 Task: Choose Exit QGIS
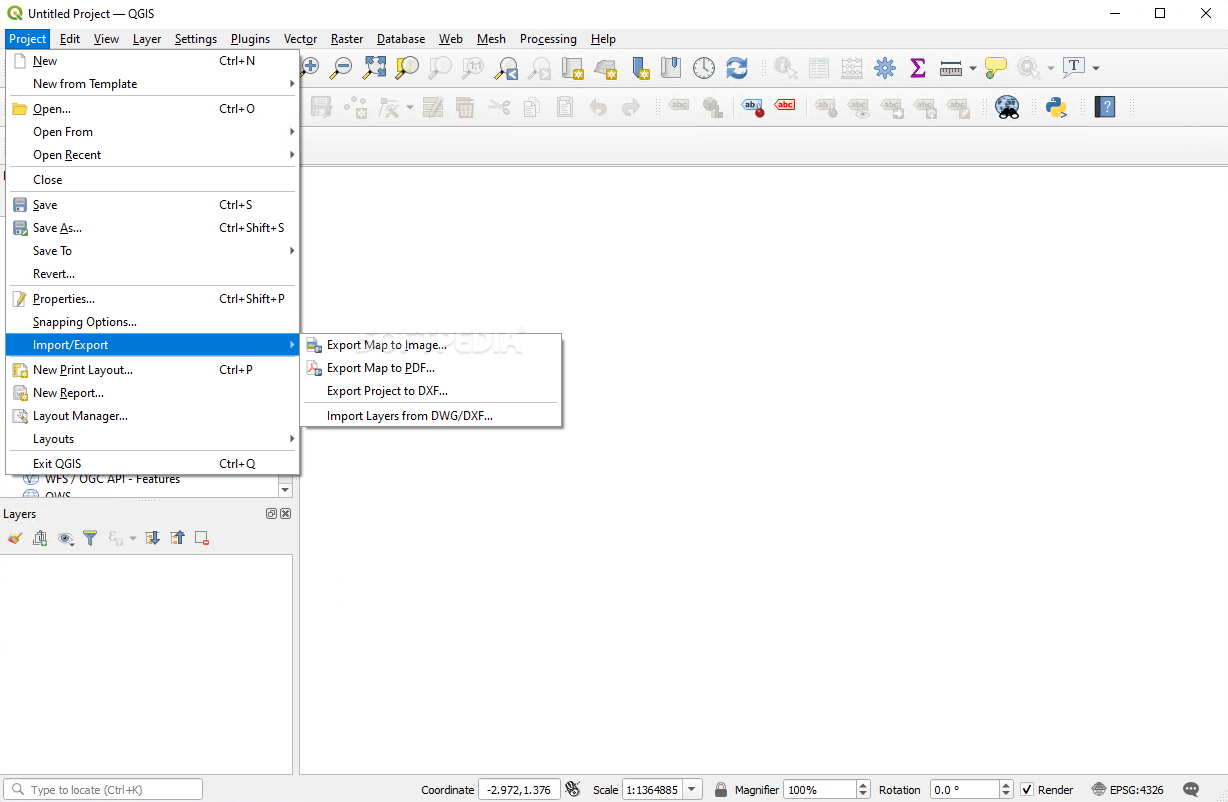click(154, 464)
